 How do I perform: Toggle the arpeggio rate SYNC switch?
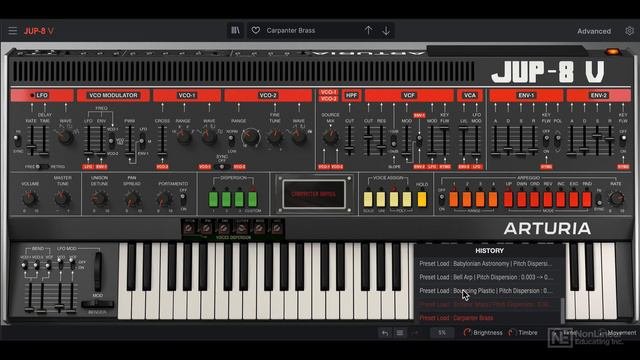(599, 200)
